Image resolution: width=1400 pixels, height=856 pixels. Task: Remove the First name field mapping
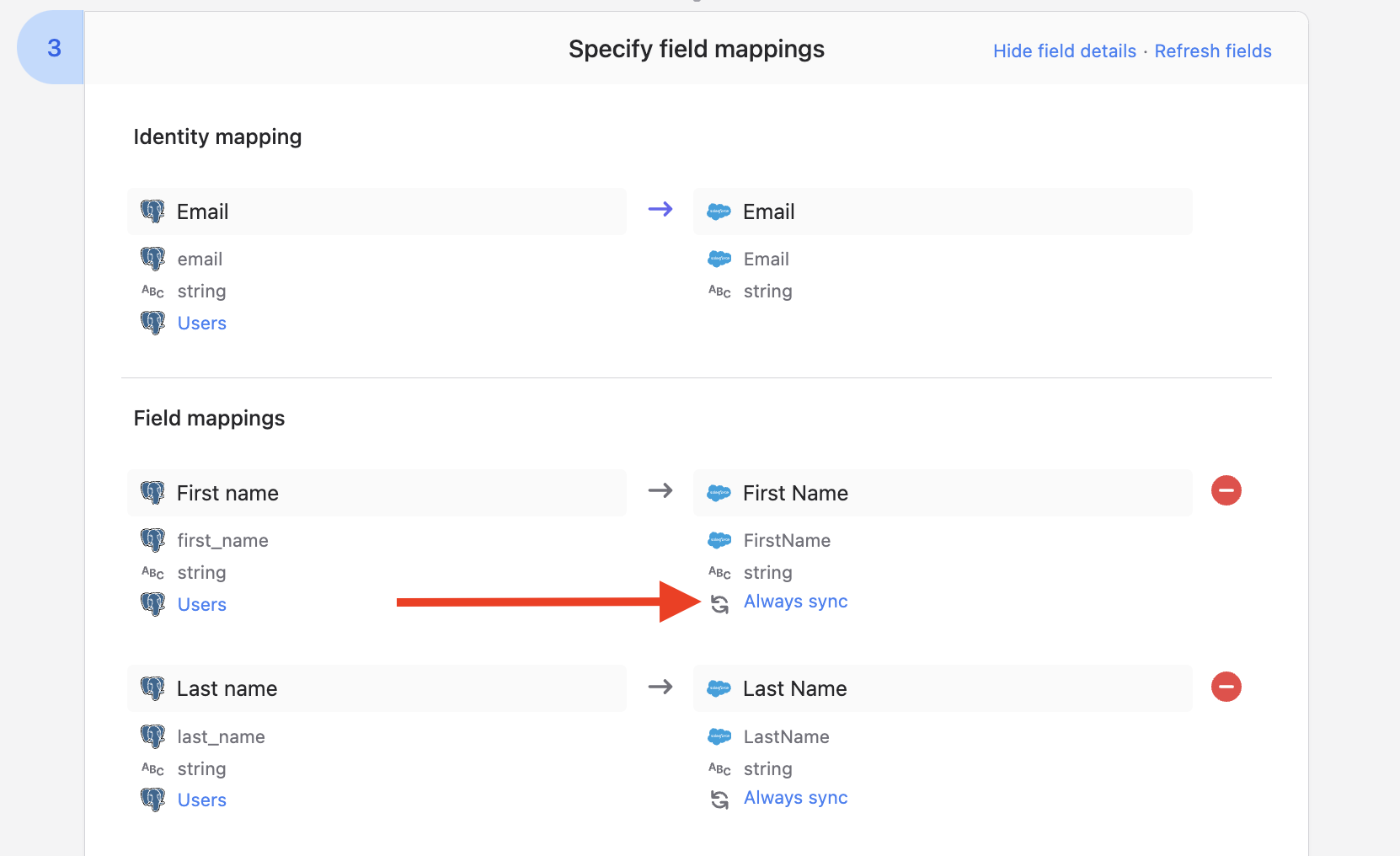coord(1226,490)
